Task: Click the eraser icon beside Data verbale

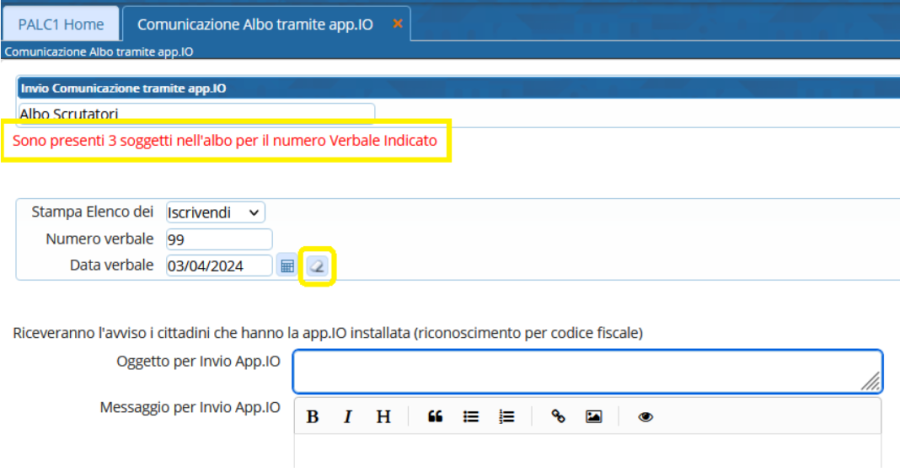Action: [x=317, y=266]
